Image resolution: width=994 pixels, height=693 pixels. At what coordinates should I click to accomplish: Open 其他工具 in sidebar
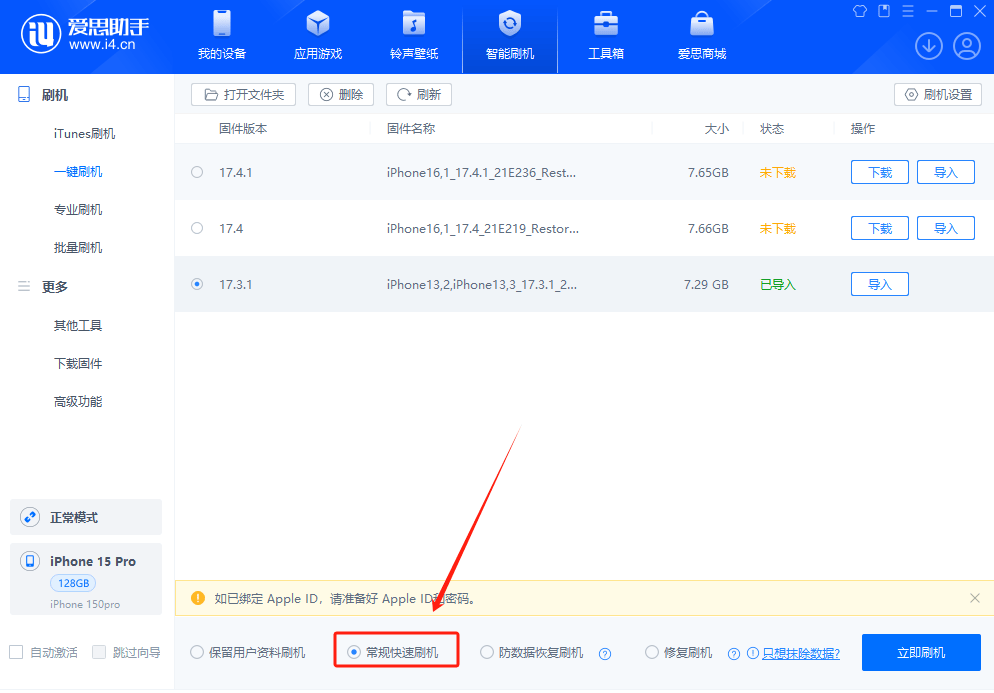(x=78, y=326)
